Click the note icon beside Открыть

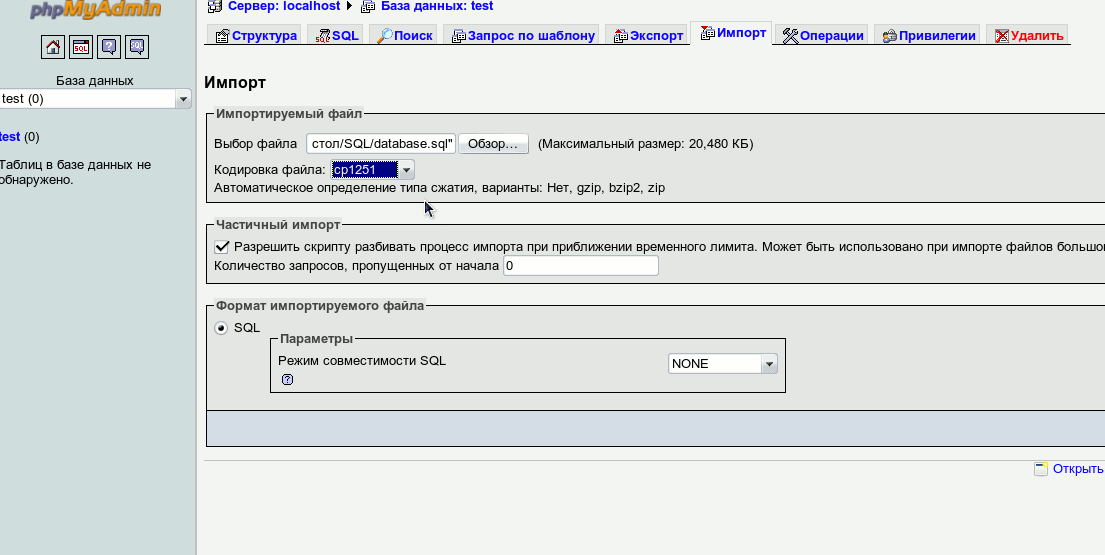[x=1041, y=469]
